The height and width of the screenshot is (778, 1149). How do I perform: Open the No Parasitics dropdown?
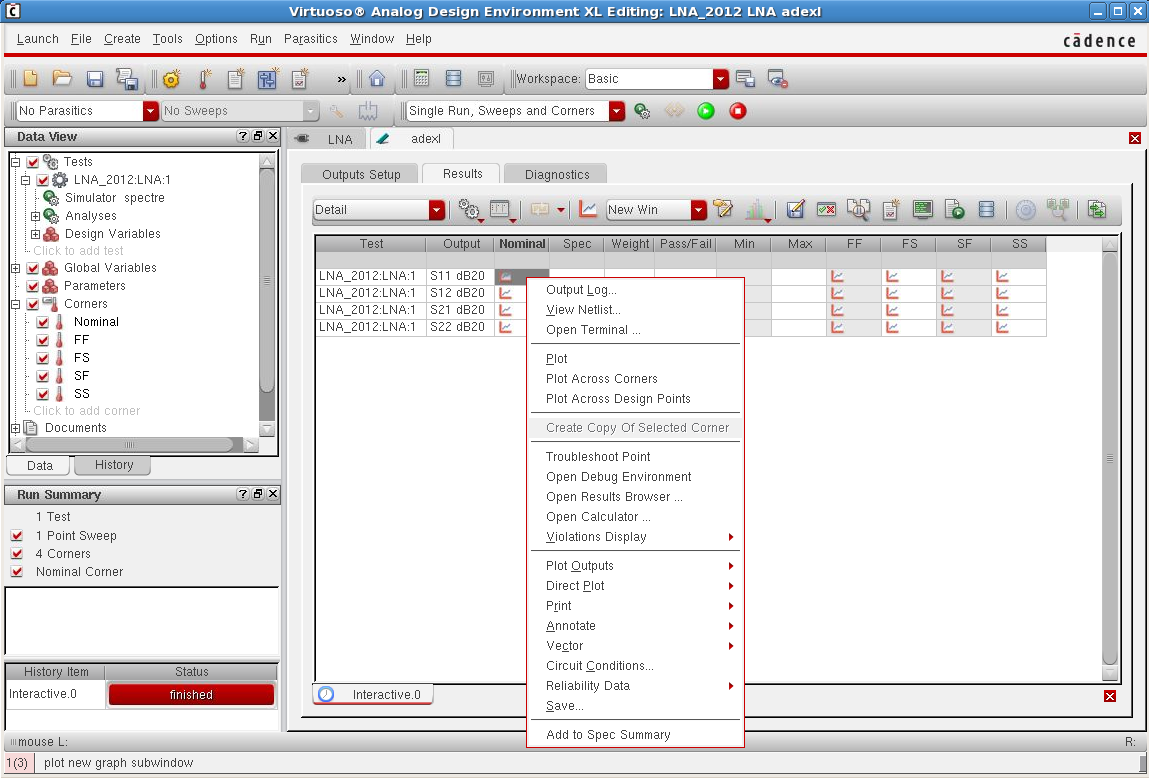(x=151, y=111)
